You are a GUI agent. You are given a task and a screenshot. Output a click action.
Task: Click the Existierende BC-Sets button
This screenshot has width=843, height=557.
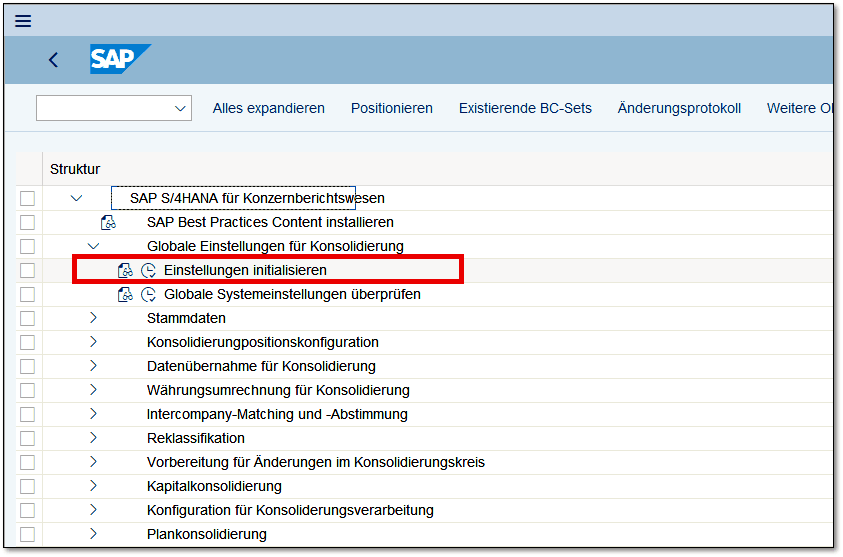[x=525, y=108]
